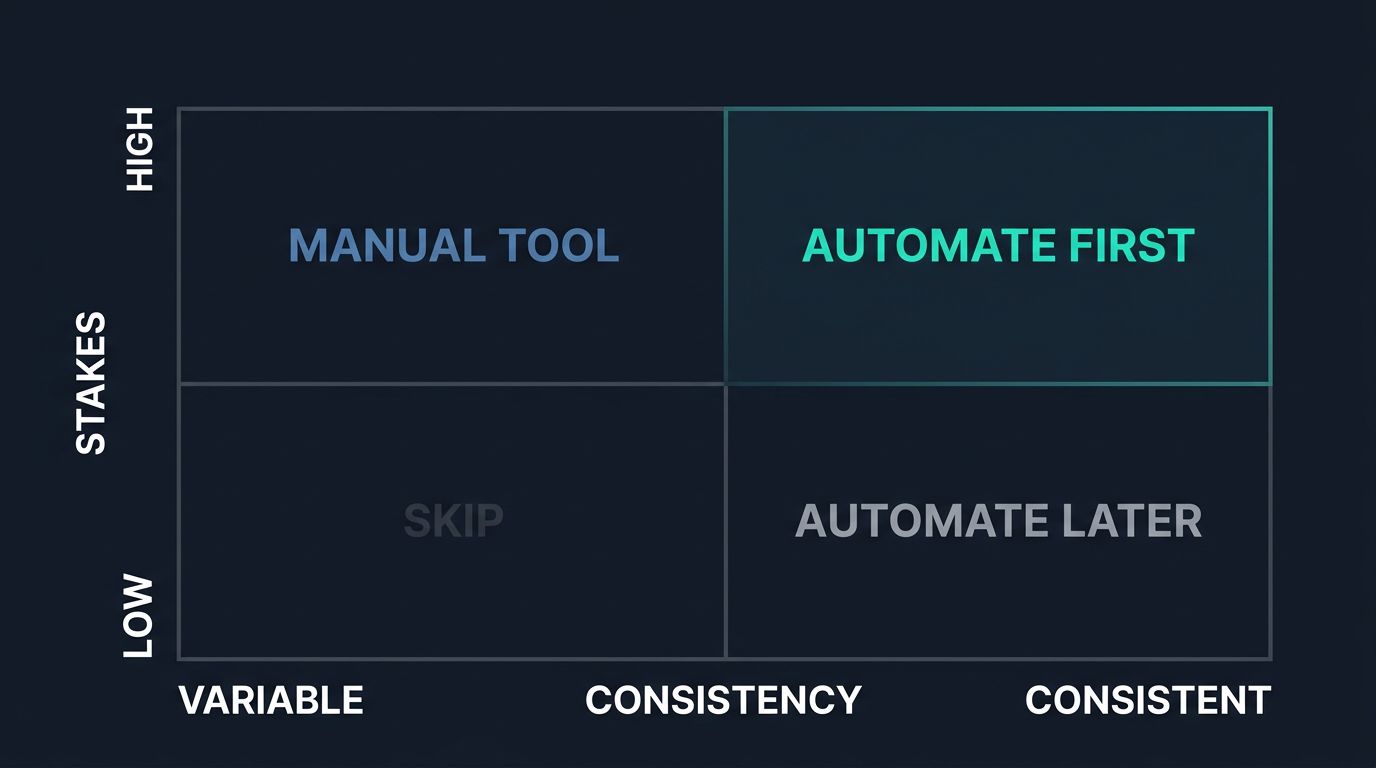Click the green AUTOMATE FIRST label
The image size is (1376, 768).
point(998,246)
